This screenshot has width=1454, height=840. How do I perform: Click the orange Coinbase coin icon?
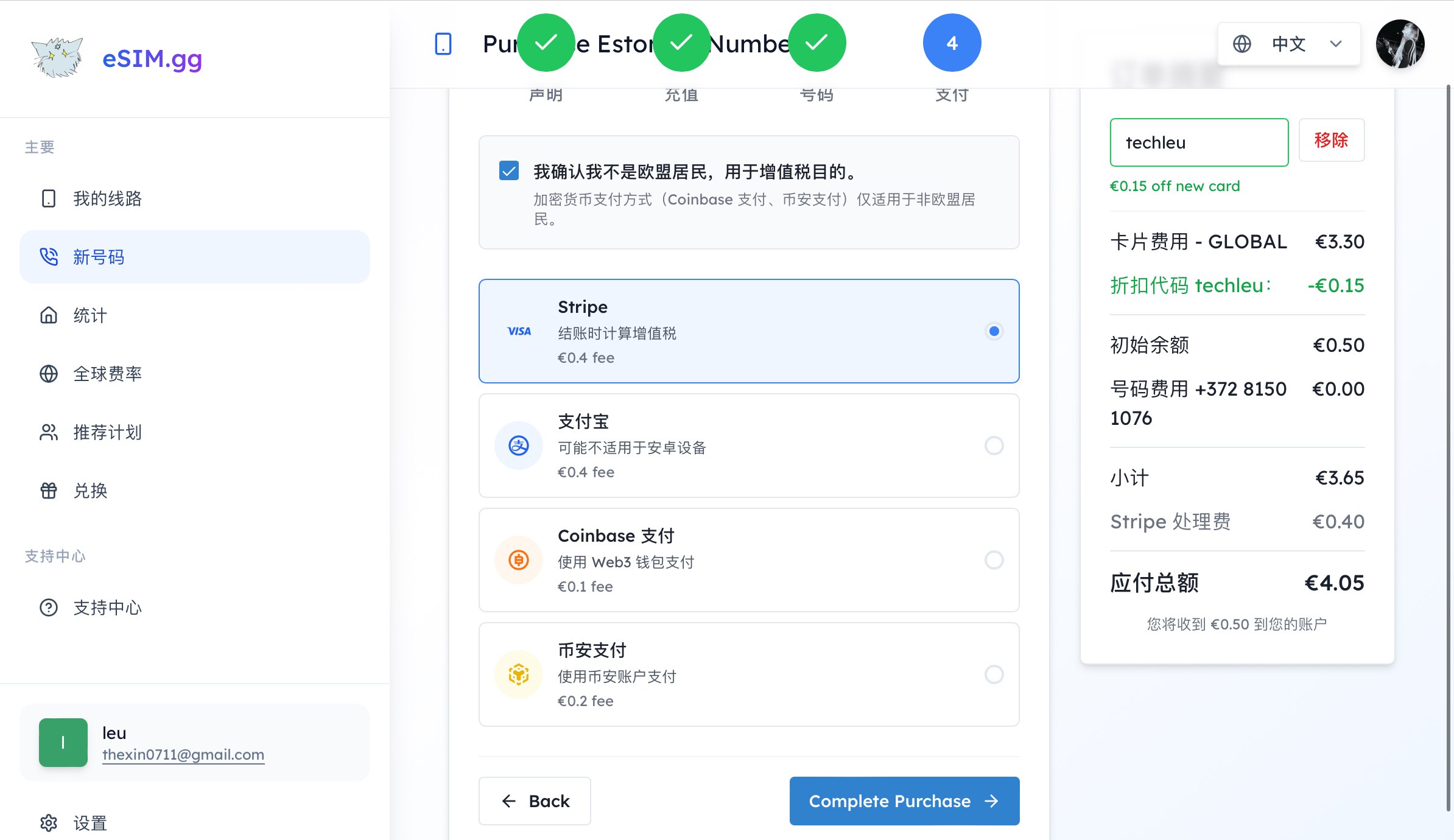click(519, 560)
